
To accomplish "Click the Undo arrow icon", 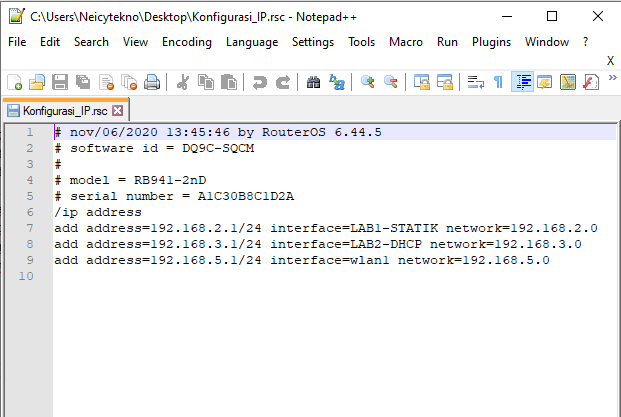I will (x=259, y=82).
